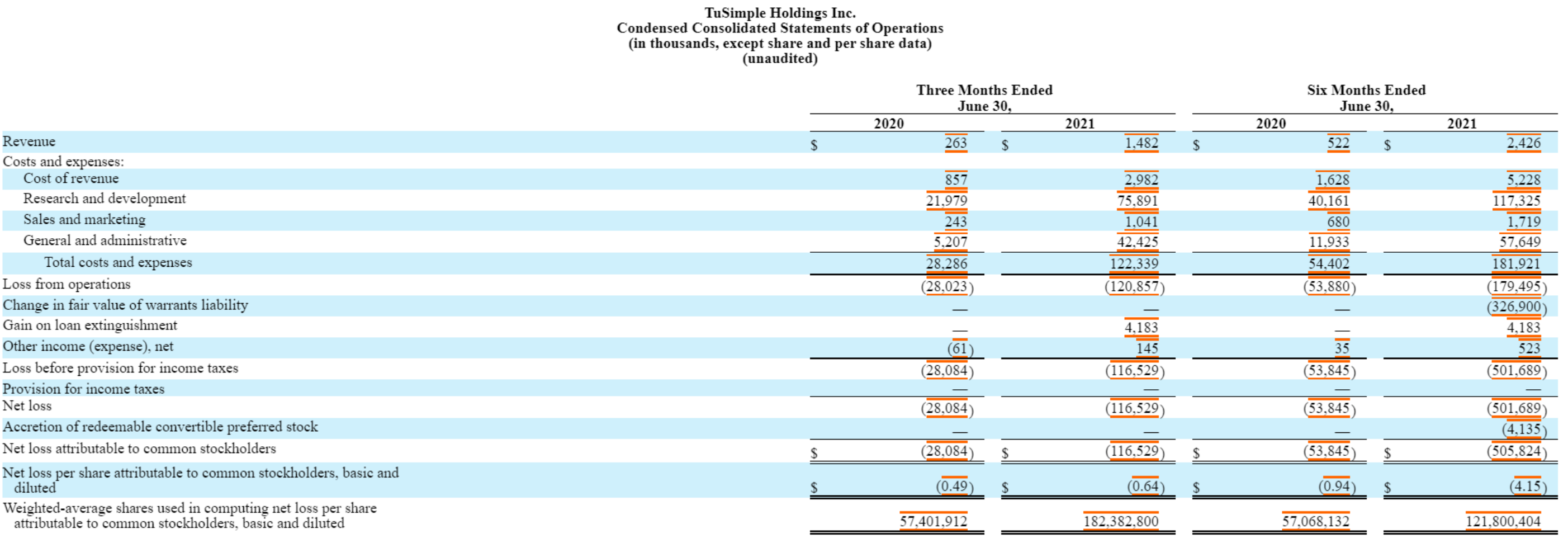Click "Net loss attributable to common stockholders" label

tap(139, 448)
